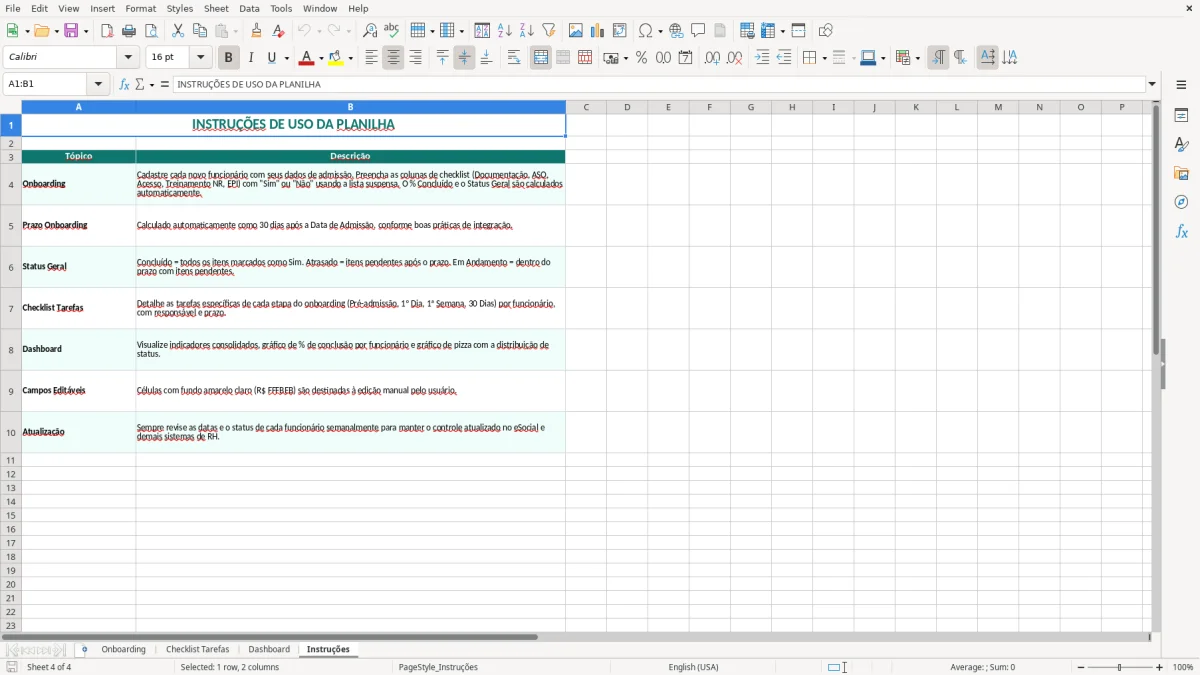Align cell text right
The image size is (1200, 675).
click(x=415, y=58)
